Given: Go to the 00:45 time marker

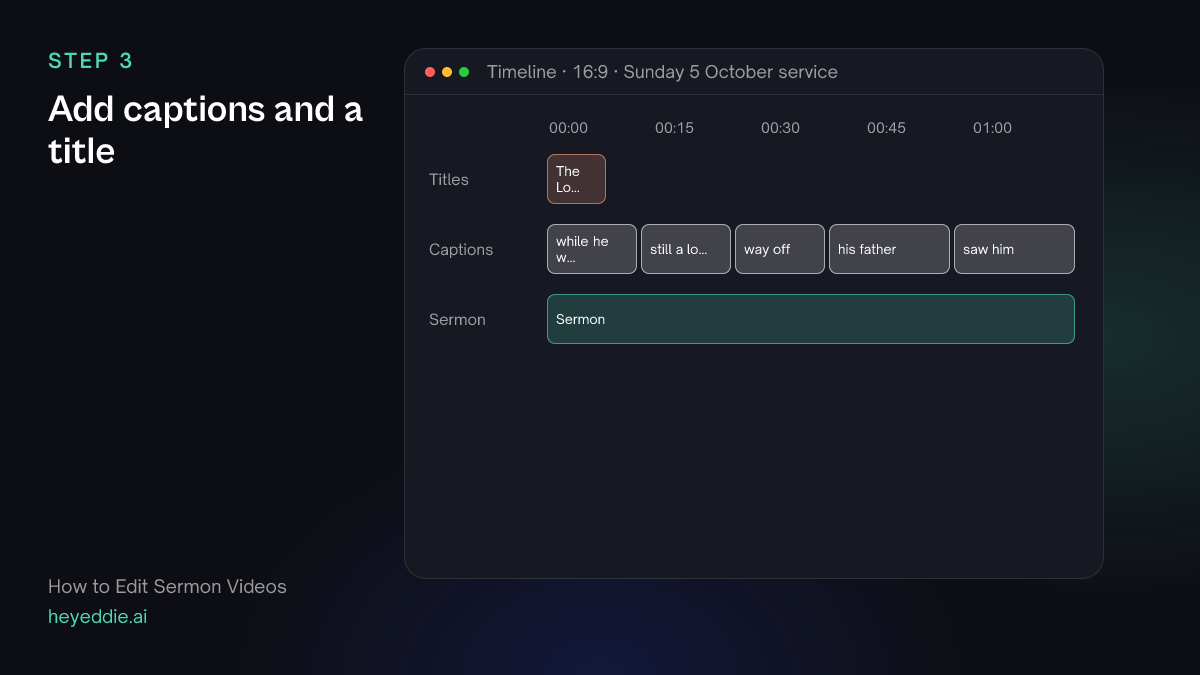Looking at the screenshot, I should 886,128.
